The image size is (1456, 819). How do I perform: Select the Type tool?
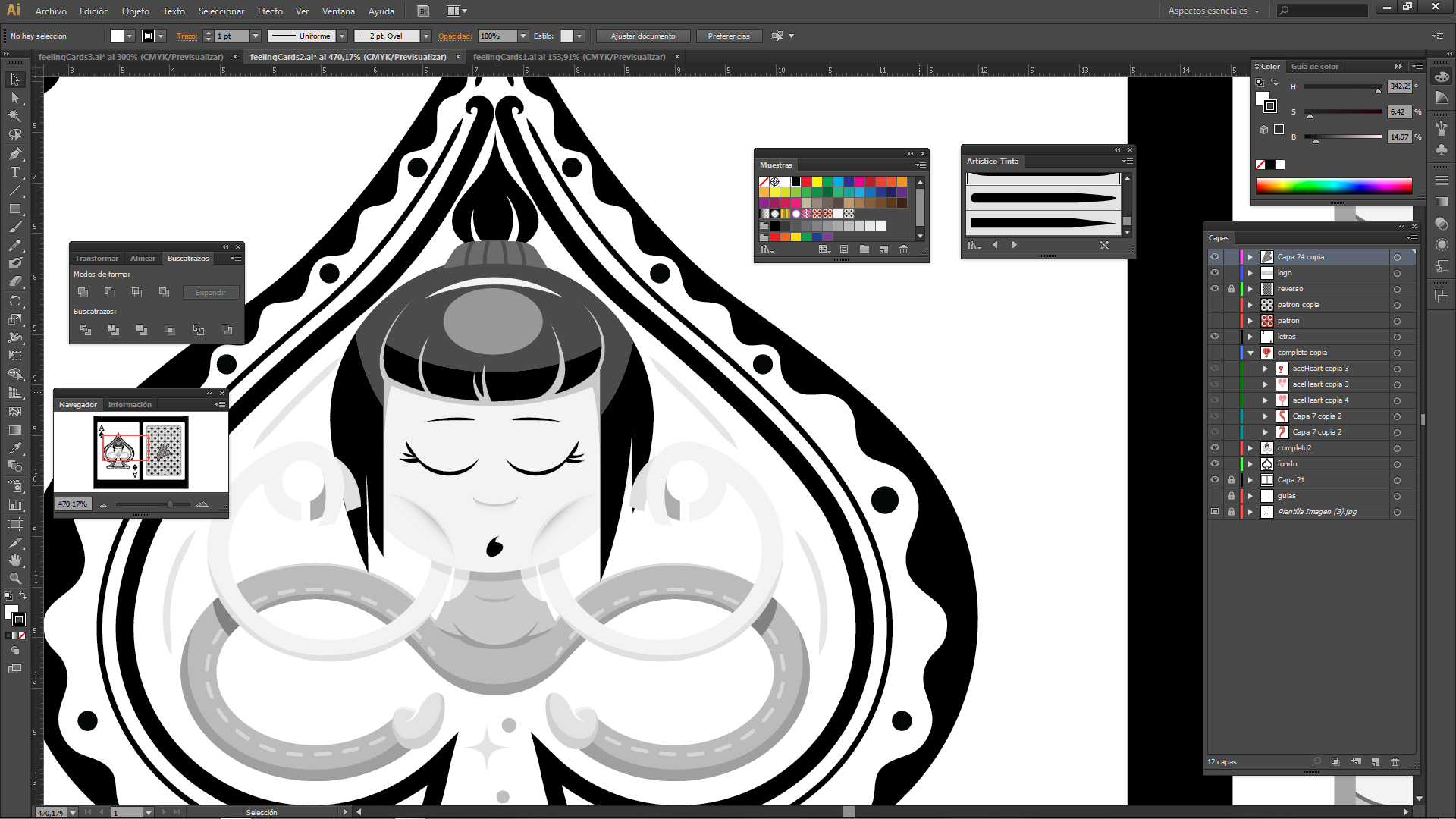point(14,172)
